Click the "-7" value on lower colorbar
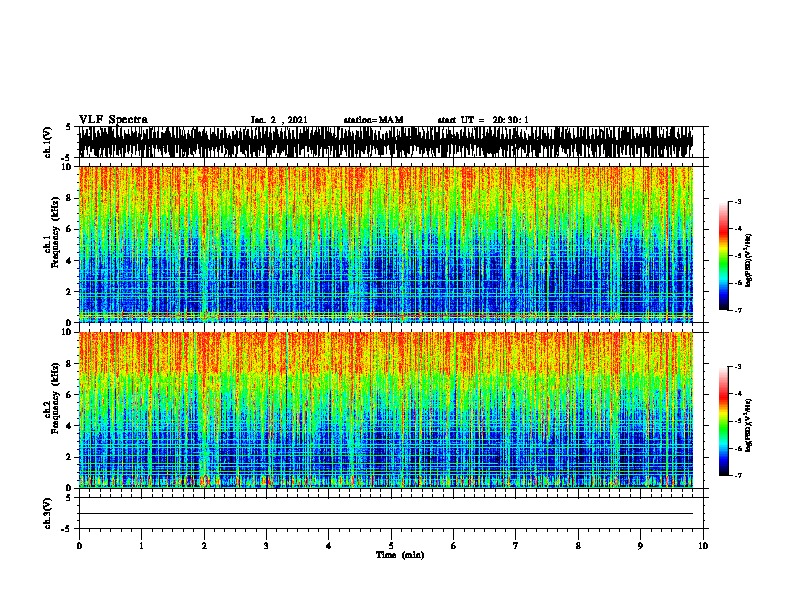This screenshot has width=792, height=612. pos(738,475)
